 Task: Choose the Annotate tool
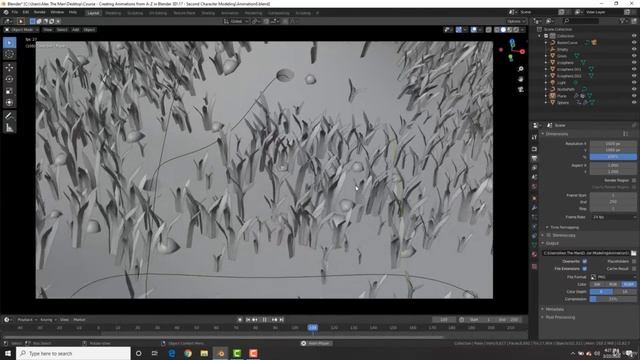9,116
